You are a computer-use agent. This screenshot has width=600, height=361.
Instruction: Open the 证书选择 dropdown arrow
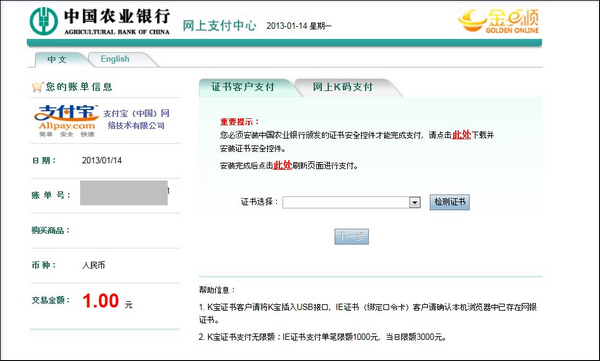click(415, 202)
